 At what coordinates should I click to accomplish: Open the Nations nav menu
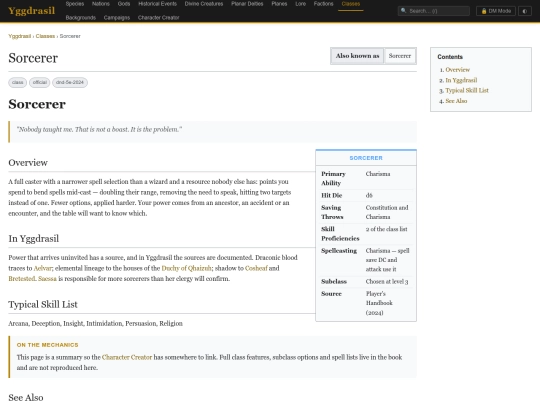tap(101, 4)
